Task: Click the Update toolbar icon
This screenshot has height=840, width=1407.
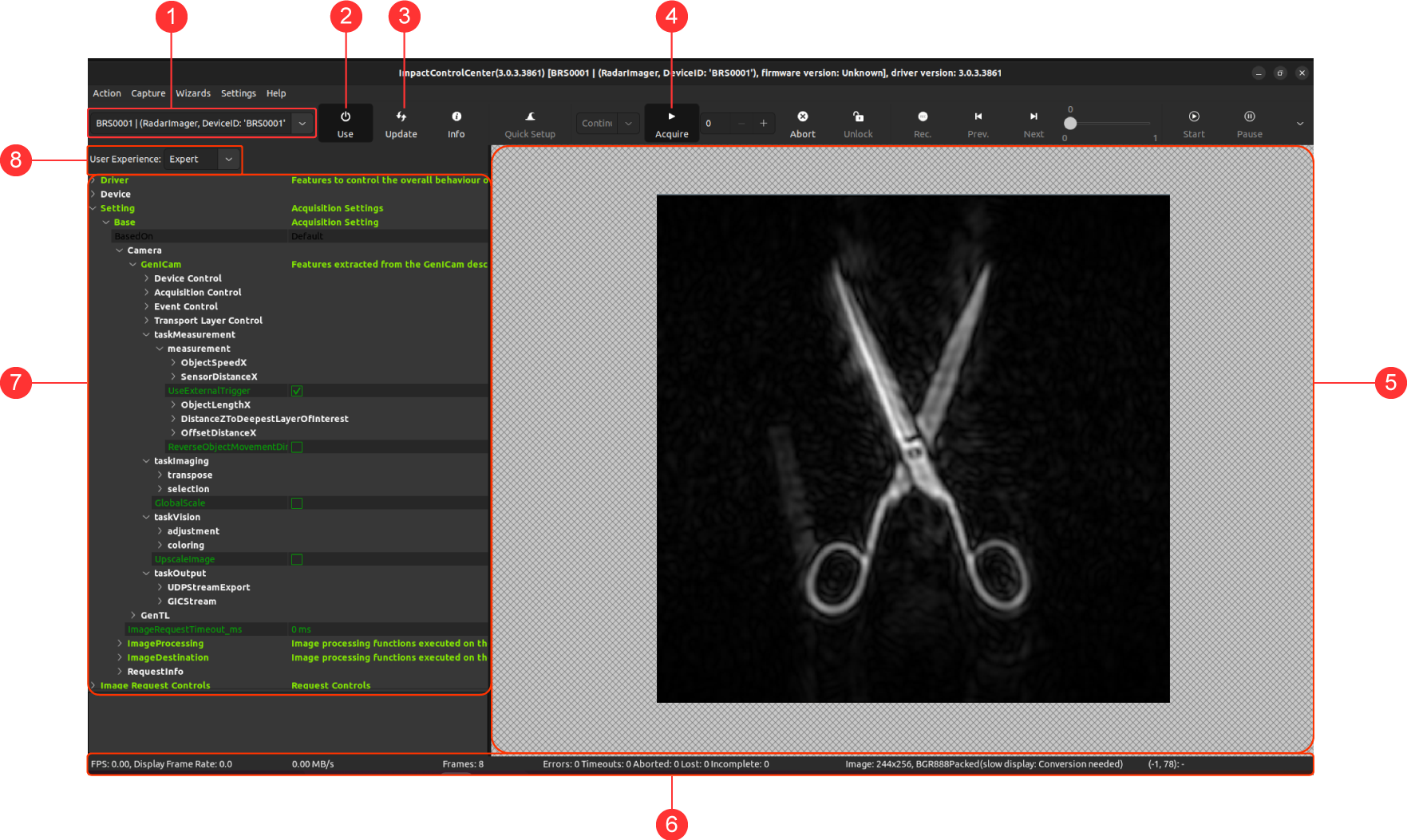Action: pyautogui.click(x=401, y=117)
